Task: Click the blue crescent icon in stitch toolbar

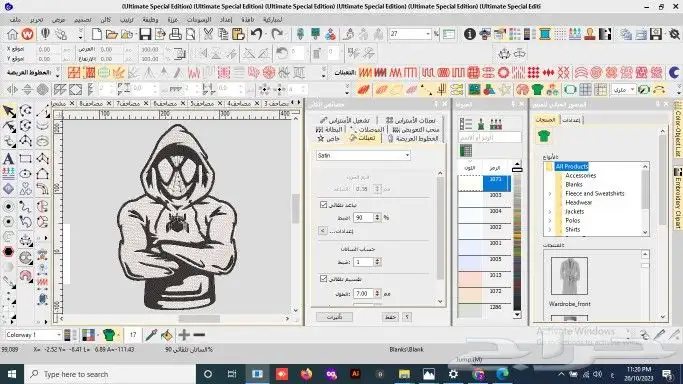Action: (x=674, y=72)
